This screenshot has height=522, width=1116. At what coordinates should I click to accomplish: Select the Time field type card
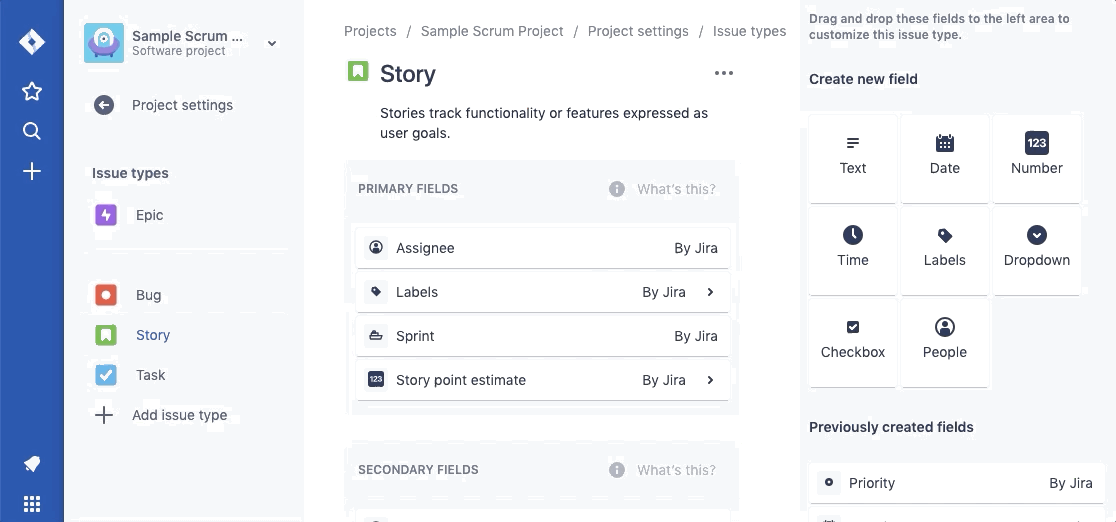(853, 251)
